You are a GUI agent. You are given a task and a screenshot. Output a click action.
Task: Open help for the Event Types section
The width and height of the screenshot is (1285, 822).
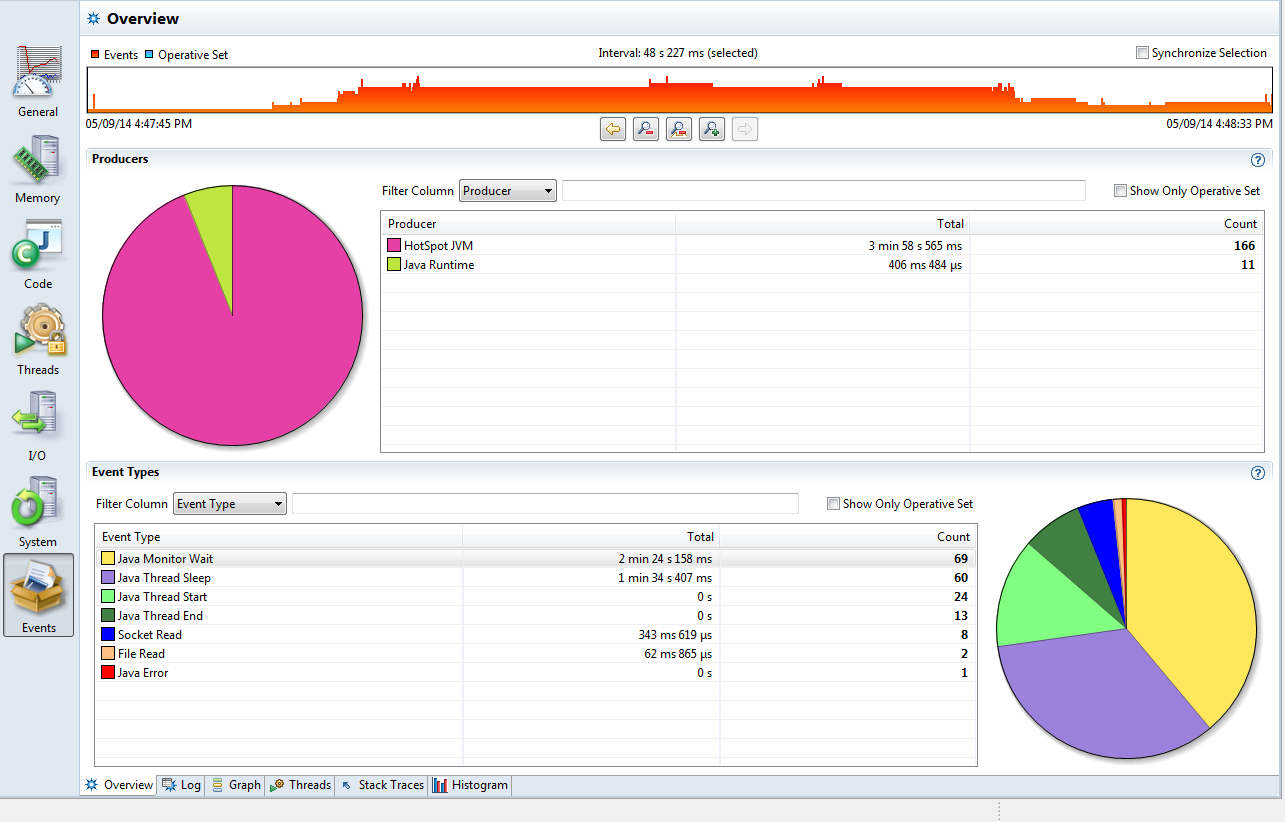[1258, 473]
